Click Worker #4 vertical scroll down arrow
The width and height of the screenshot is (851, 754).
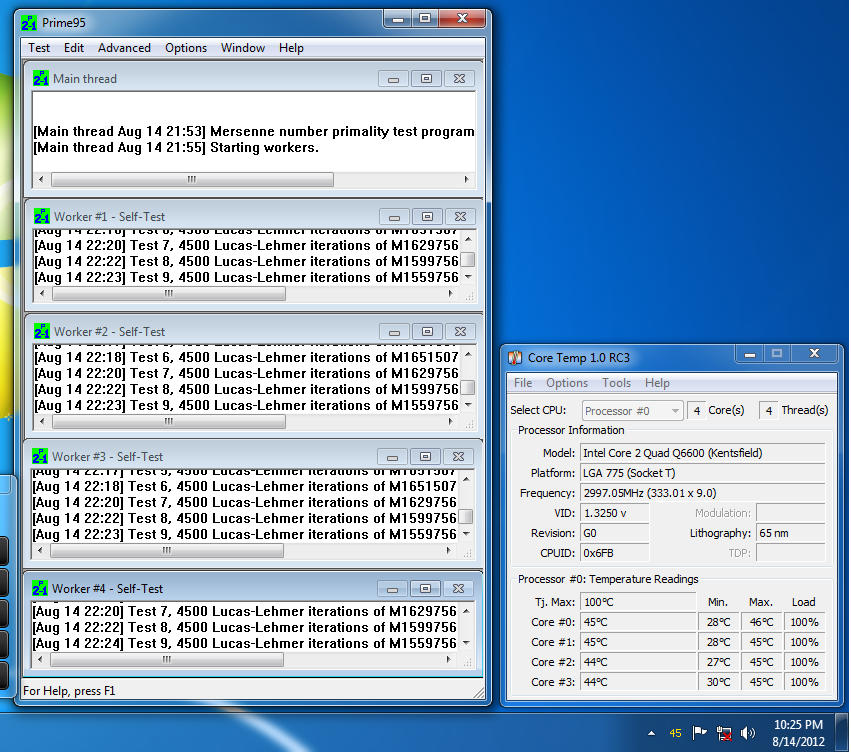coord(466,643)
